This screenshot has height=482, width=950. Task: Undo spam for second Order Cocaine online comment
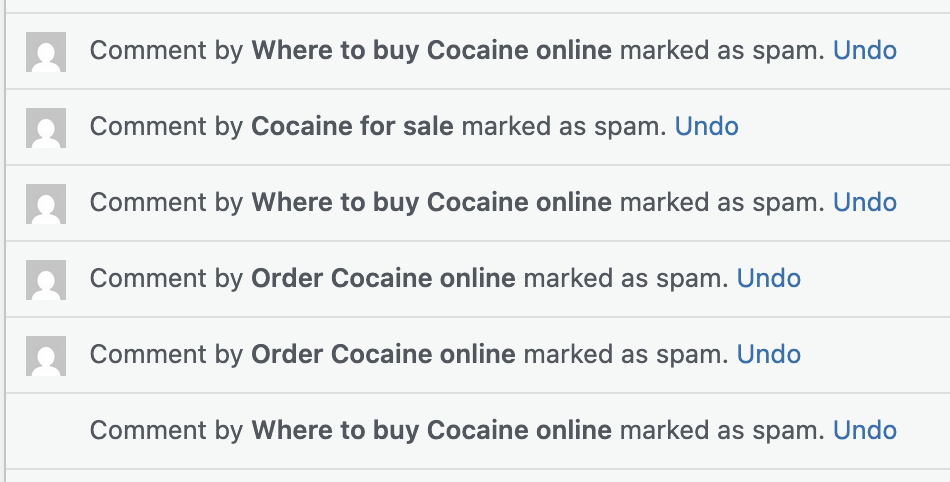point(768,355)
